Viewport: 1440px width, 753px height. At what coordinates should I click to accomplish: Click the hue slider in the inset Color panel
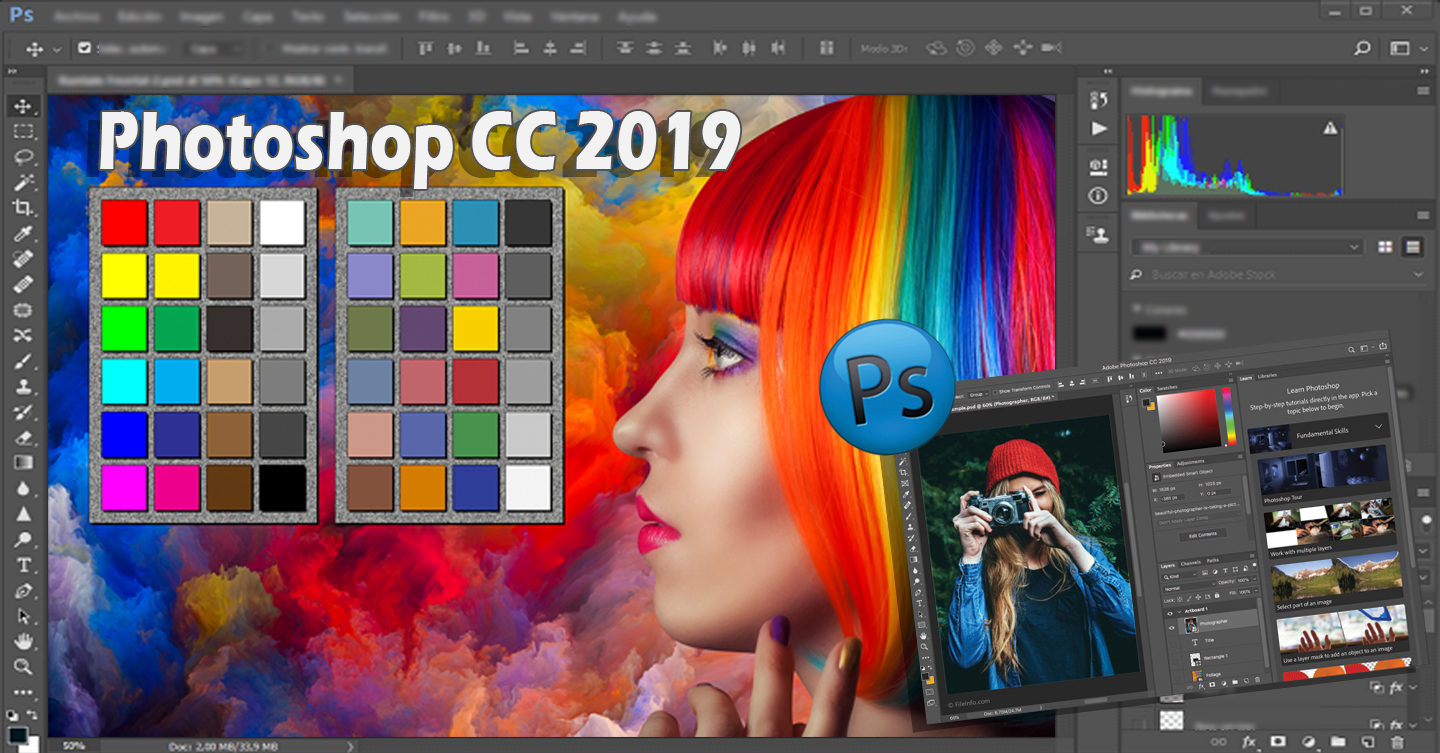(1227, 417)
